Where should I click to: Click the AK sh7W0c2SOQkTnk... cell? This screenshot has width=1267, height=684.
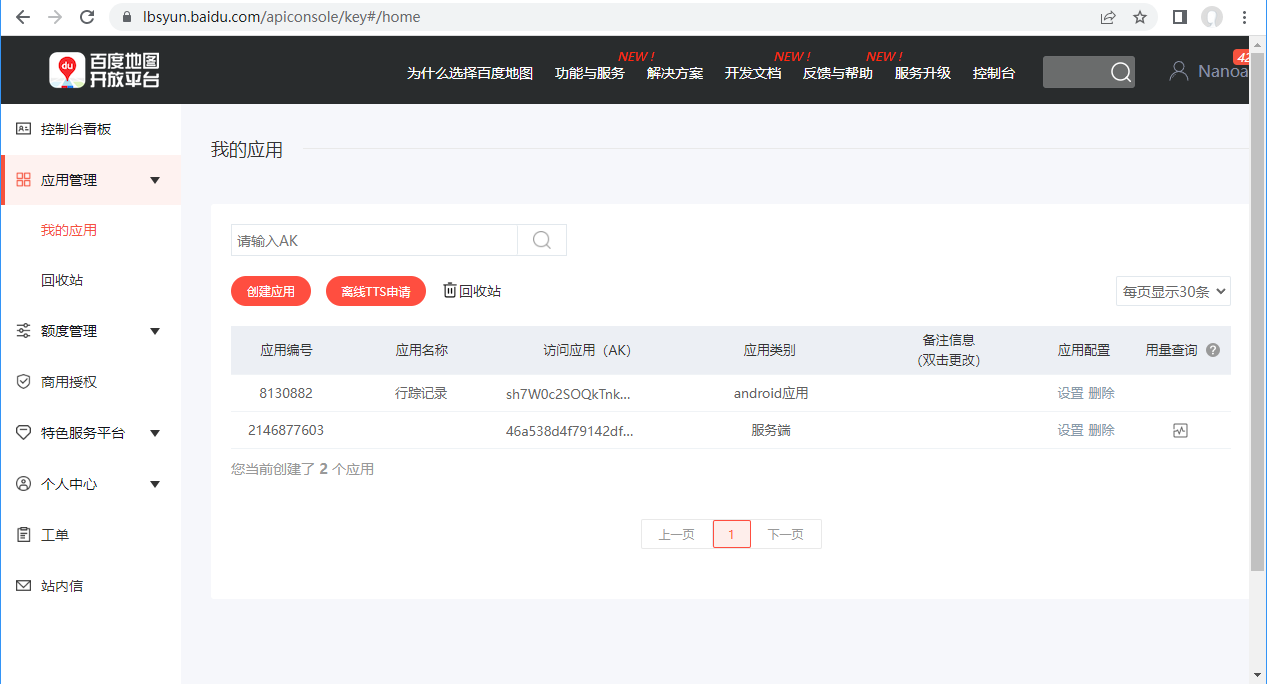(569, 394)
